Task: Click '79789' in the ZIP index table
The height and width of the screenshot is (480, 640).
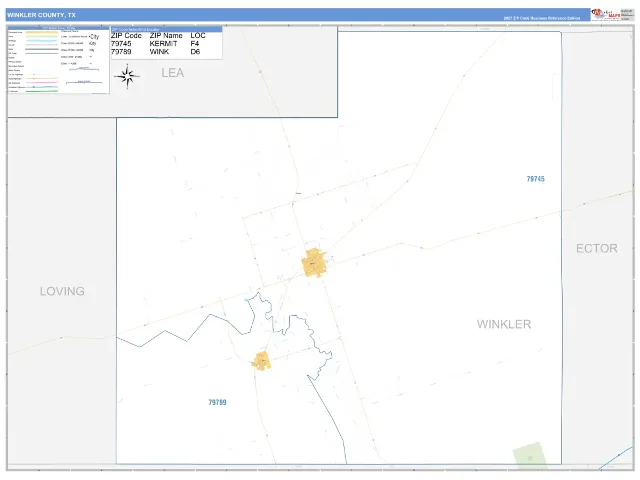Action: point(121,52)
